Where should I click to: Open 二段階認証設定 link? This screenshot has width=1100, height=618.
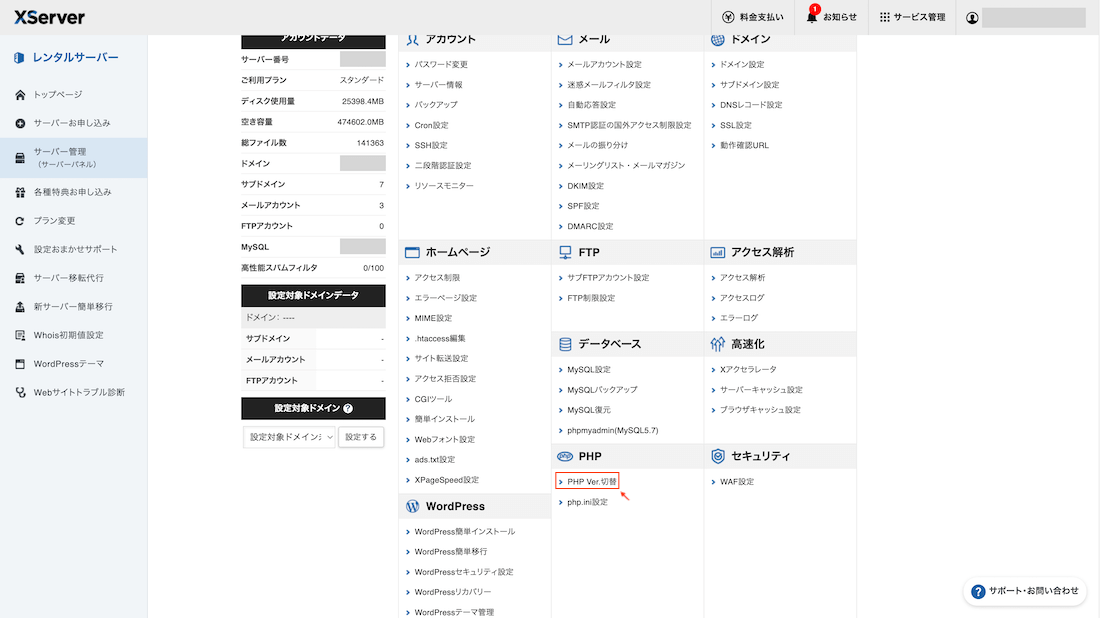443,166
